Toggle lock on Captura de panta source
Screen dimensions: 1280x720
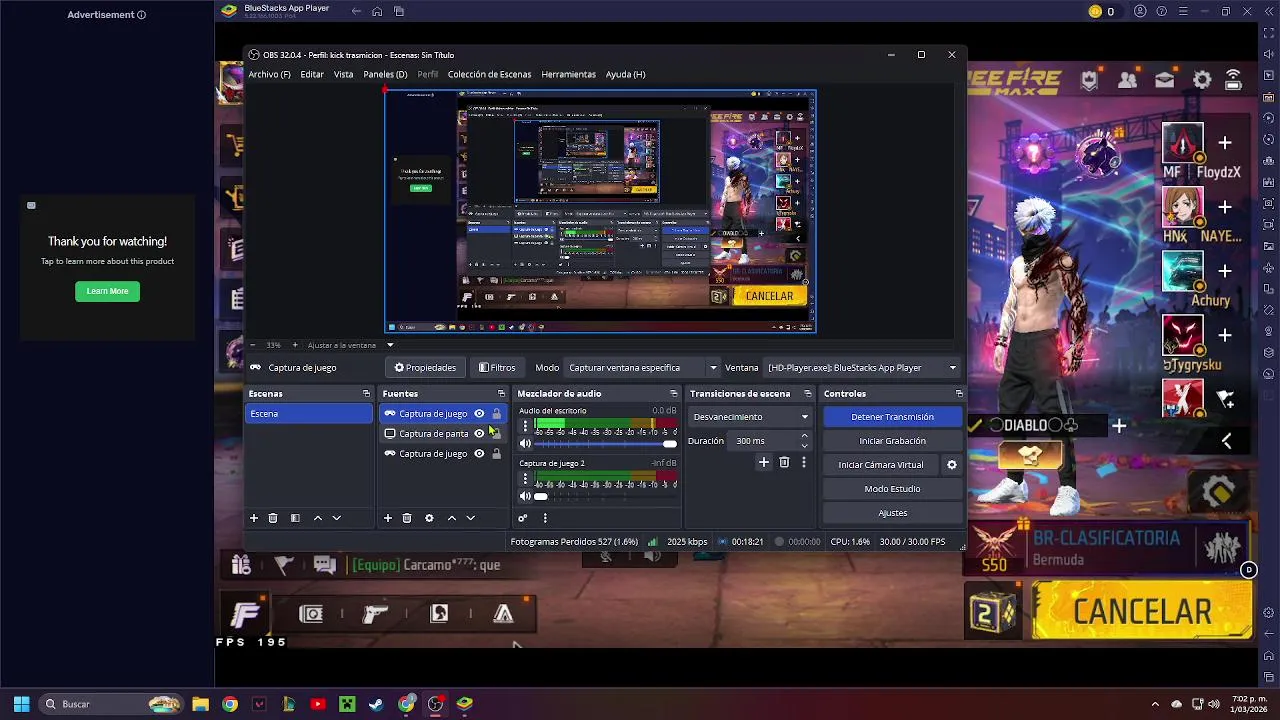pyautogui.click(x=496, y=434)
